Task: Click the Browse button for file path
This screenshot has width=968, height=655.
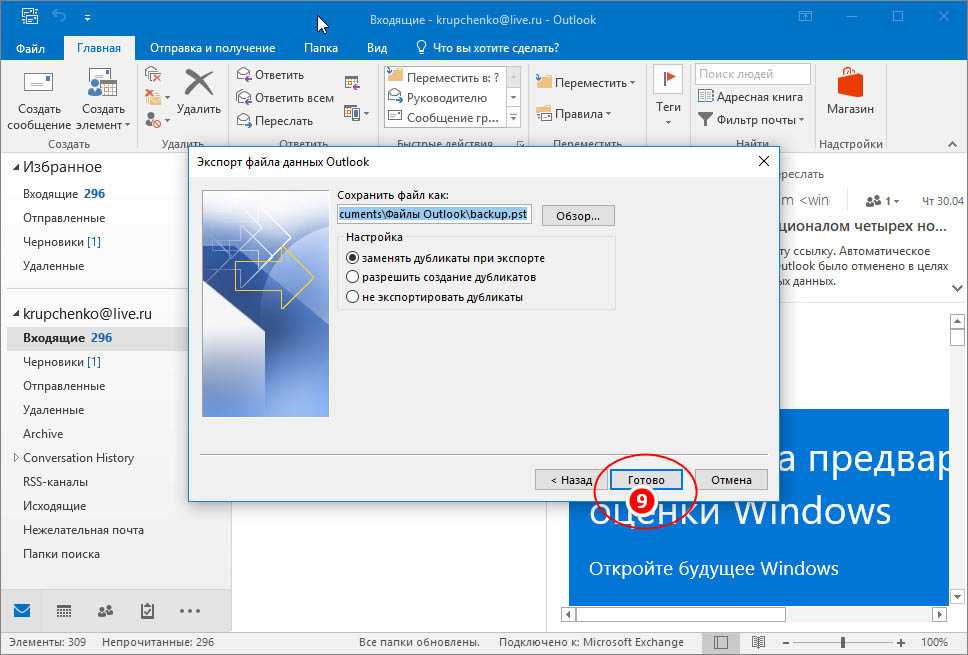Action: (578, 215)
